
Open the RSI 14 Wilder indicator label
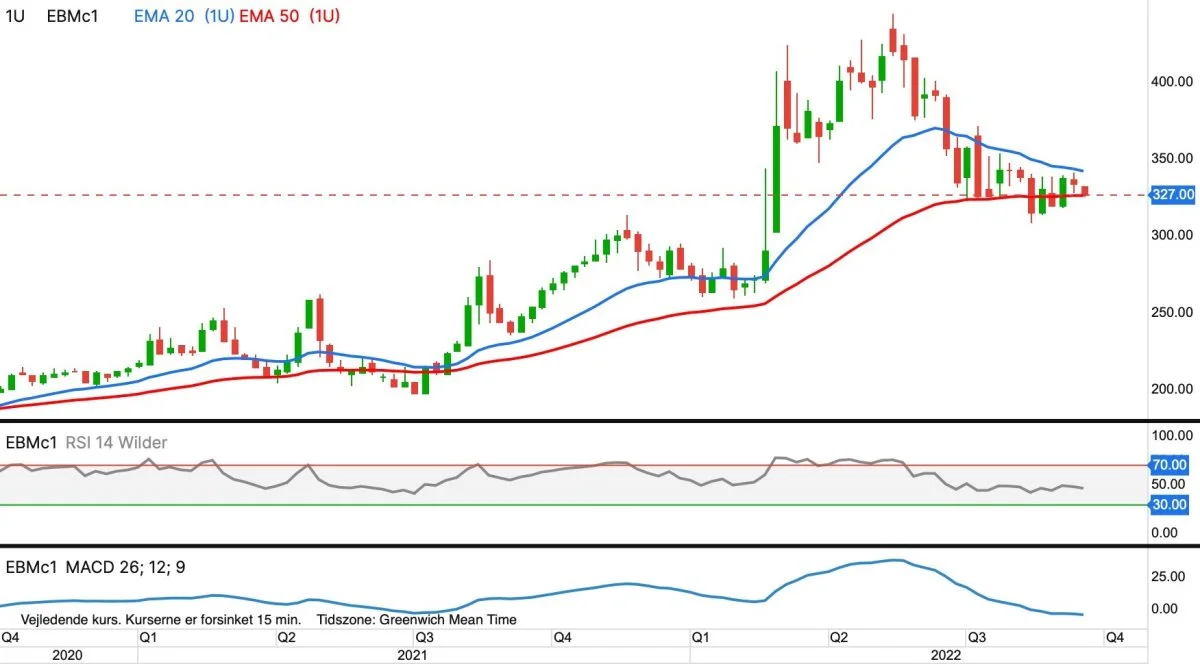[116, 442]
